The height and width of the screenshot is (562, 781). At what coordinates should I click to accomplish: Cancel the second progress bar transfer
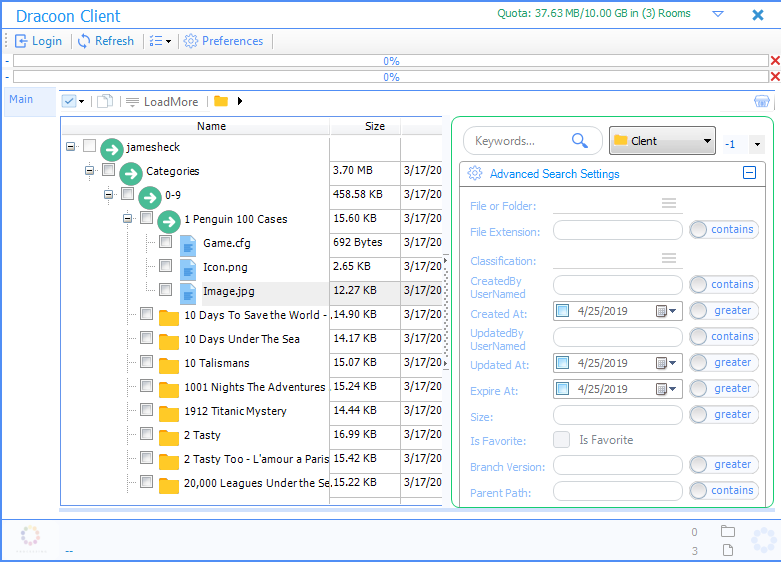pyautogui.click(x=775, y=77)
